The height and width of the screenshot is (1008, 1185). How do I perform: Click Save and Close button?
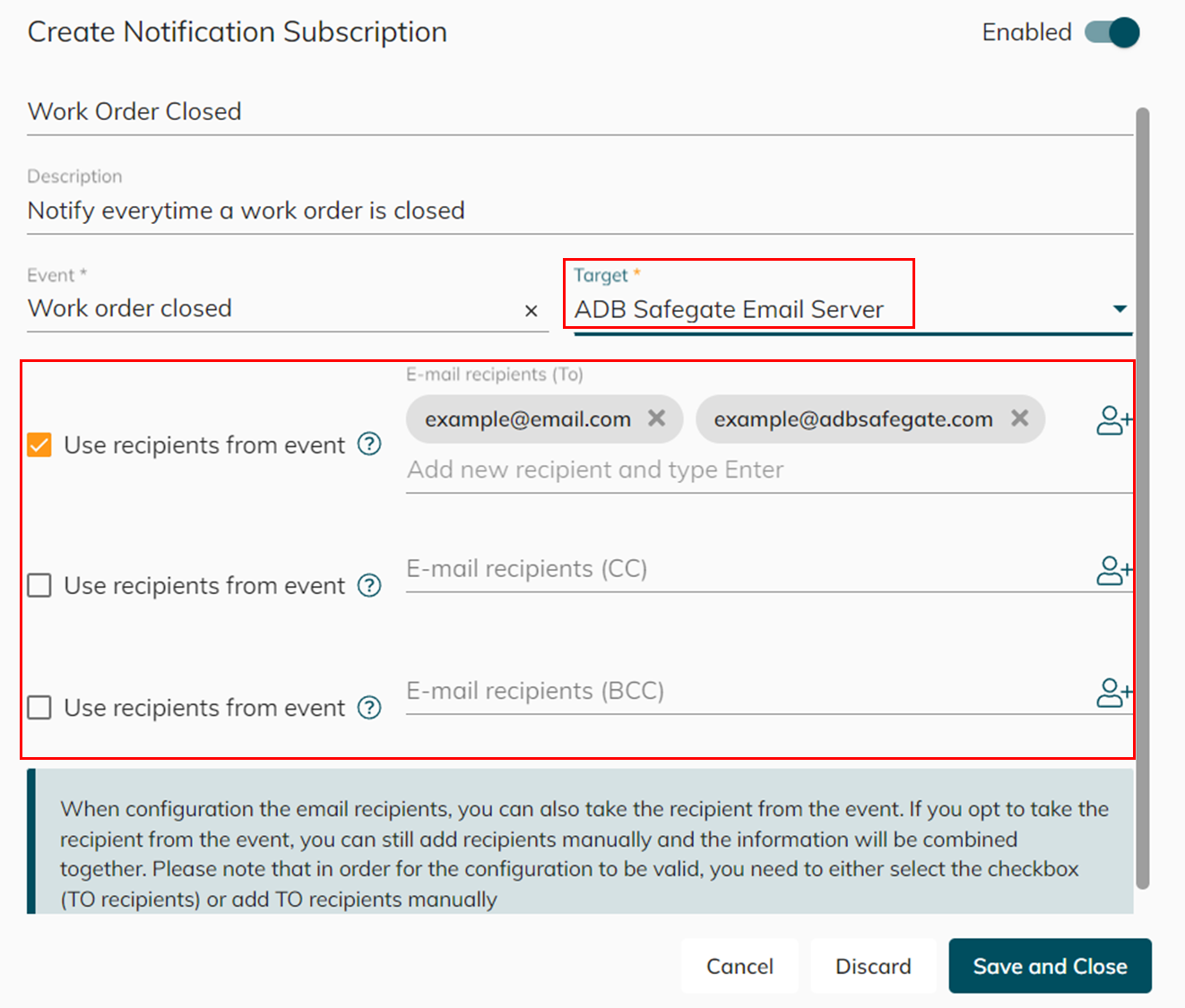coord(1050,966)
